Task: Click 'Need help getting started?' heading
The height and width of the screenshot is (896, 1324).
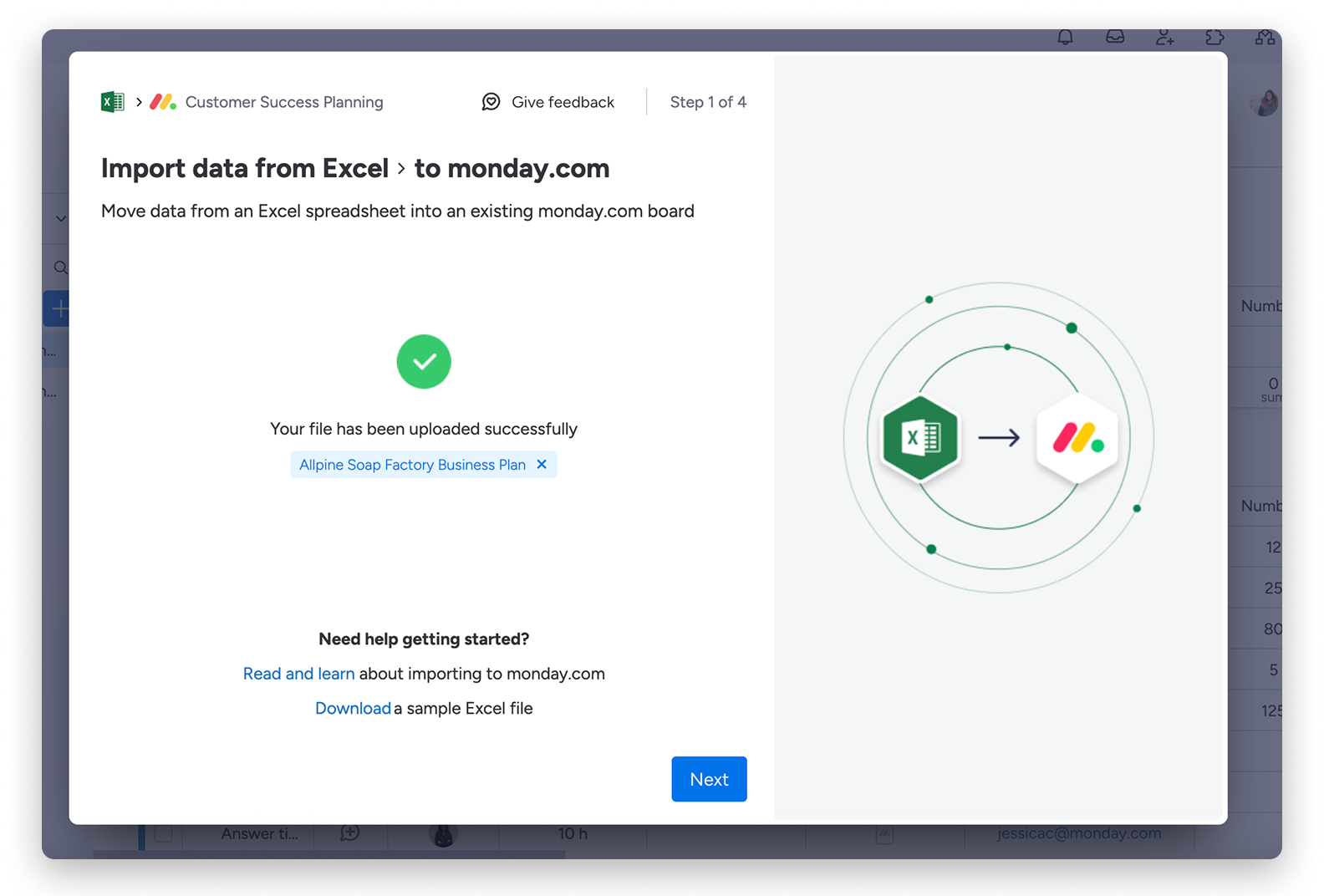Action: pyautogui.click(x=424, y=639)
